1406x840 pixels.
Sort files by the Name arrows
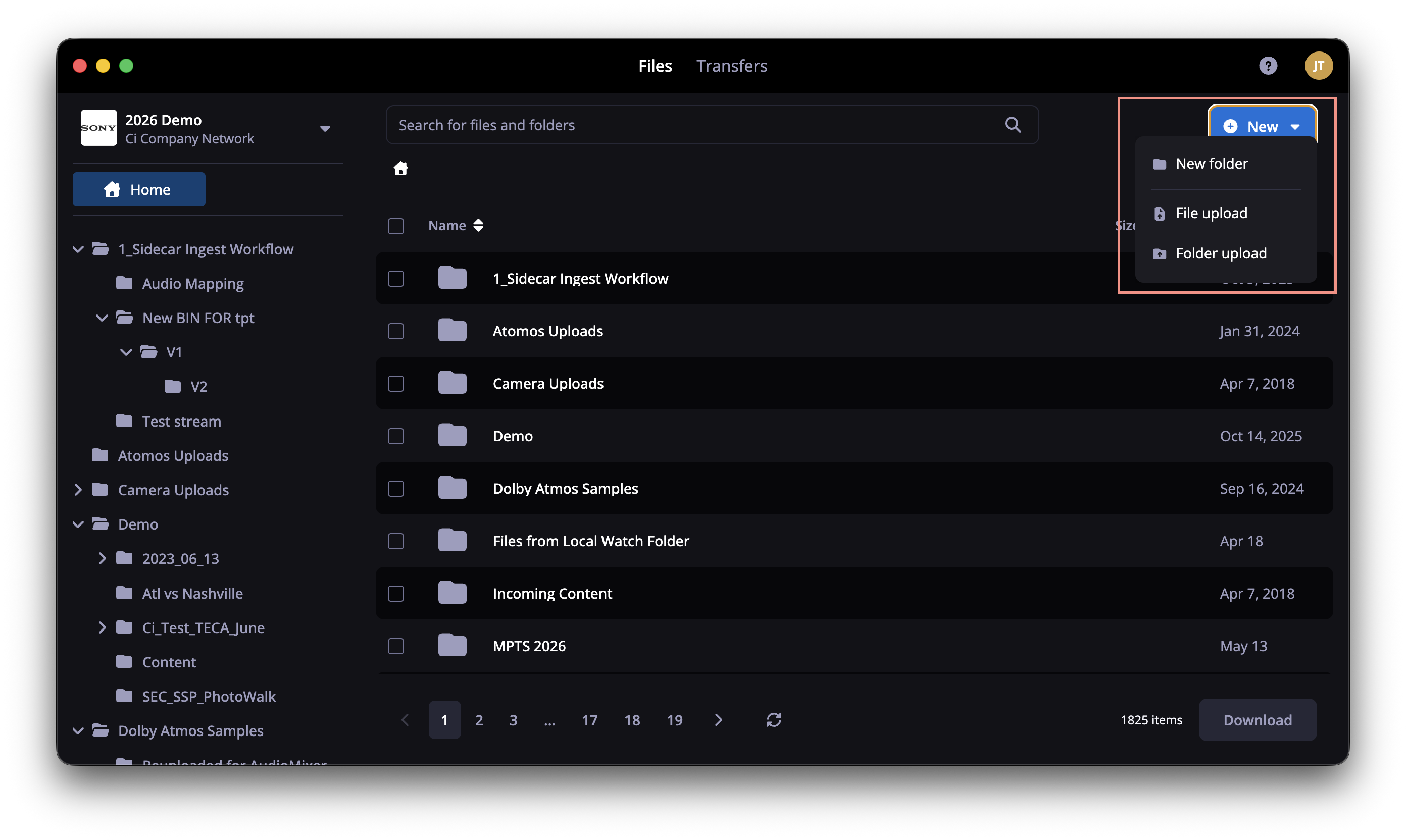coord(478,225)
